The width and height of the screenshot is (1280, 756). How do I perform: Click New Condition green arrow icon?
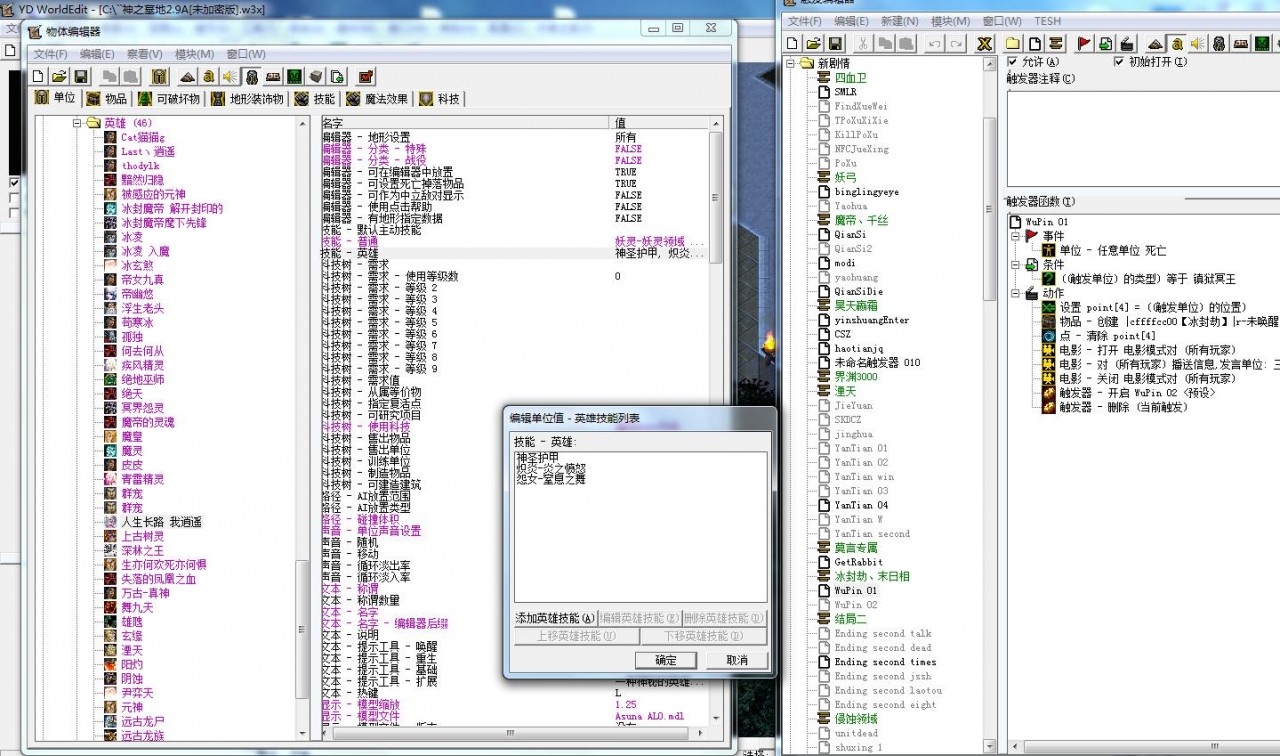click(x=1106, y=44)
